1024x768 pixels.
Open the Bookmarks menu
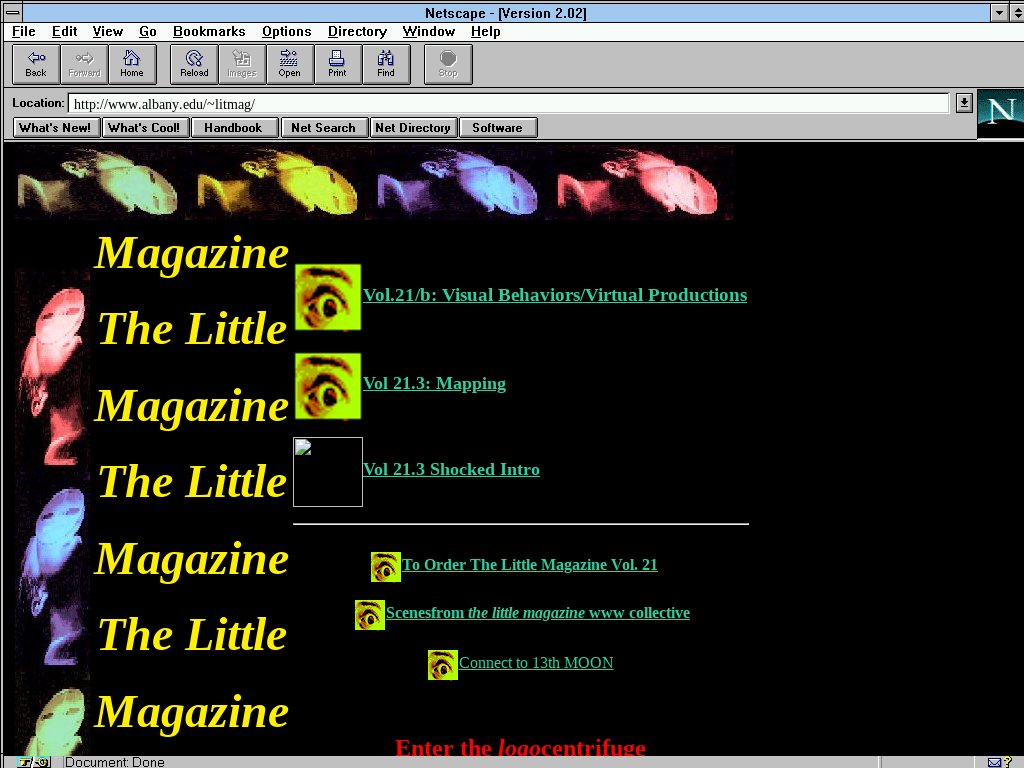click(x=209, y=31)
